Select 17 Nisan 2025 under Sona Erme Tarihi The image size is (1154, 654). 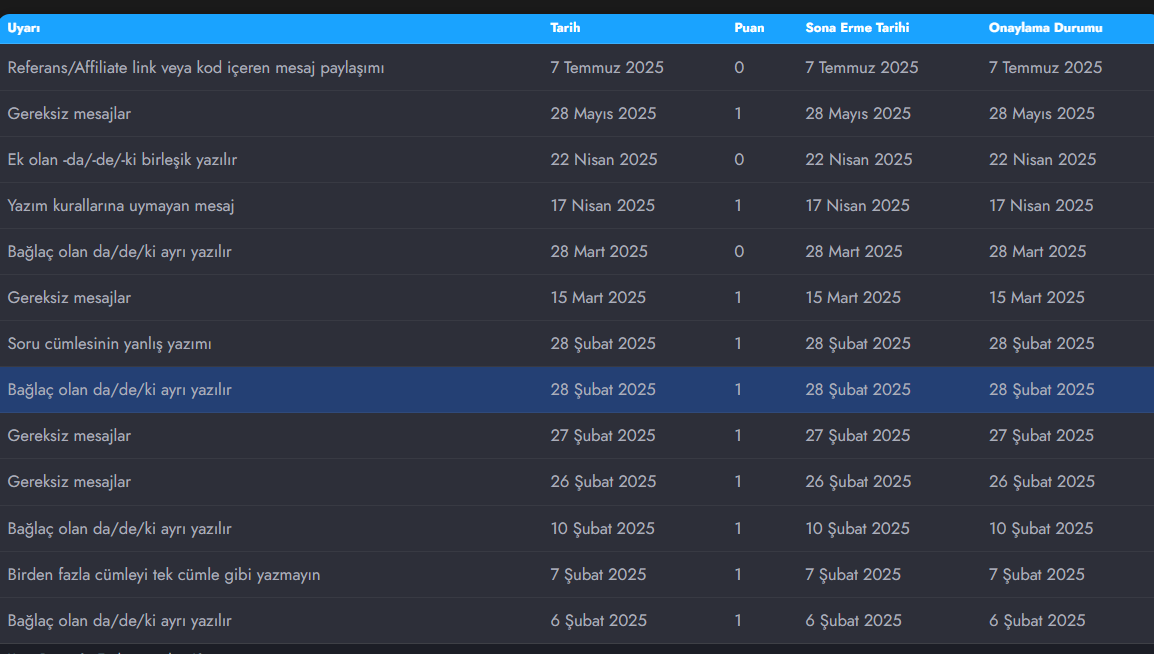pyautogui.click(x=857, y=206)
